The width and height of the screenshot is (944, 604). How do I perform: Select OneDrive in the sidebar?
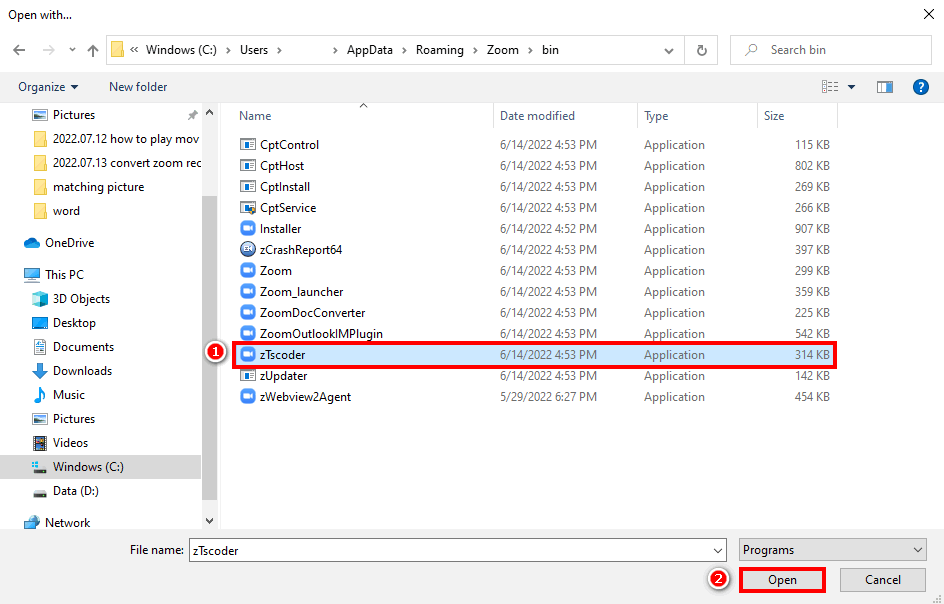(x=69, y=243)
